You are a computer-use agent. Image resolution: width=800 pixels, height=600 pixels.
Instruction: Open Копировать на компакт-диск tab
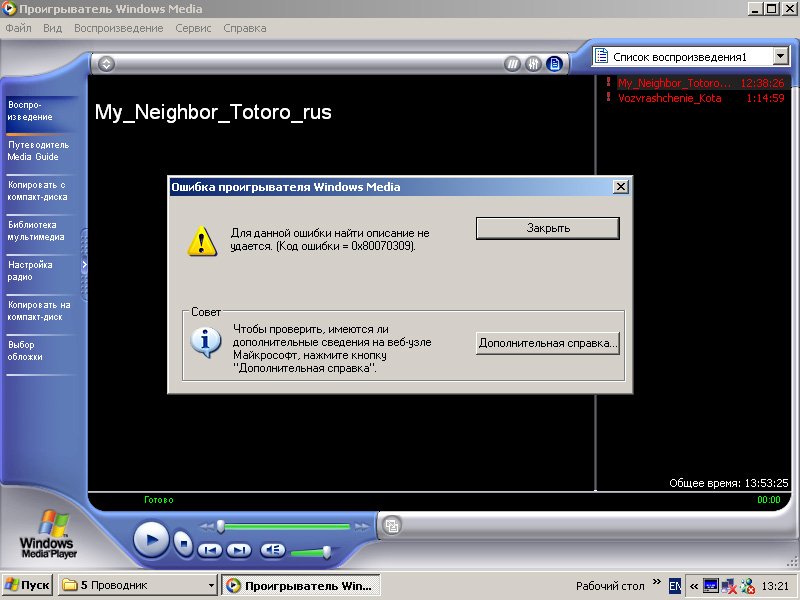click(x=42, y=311)
